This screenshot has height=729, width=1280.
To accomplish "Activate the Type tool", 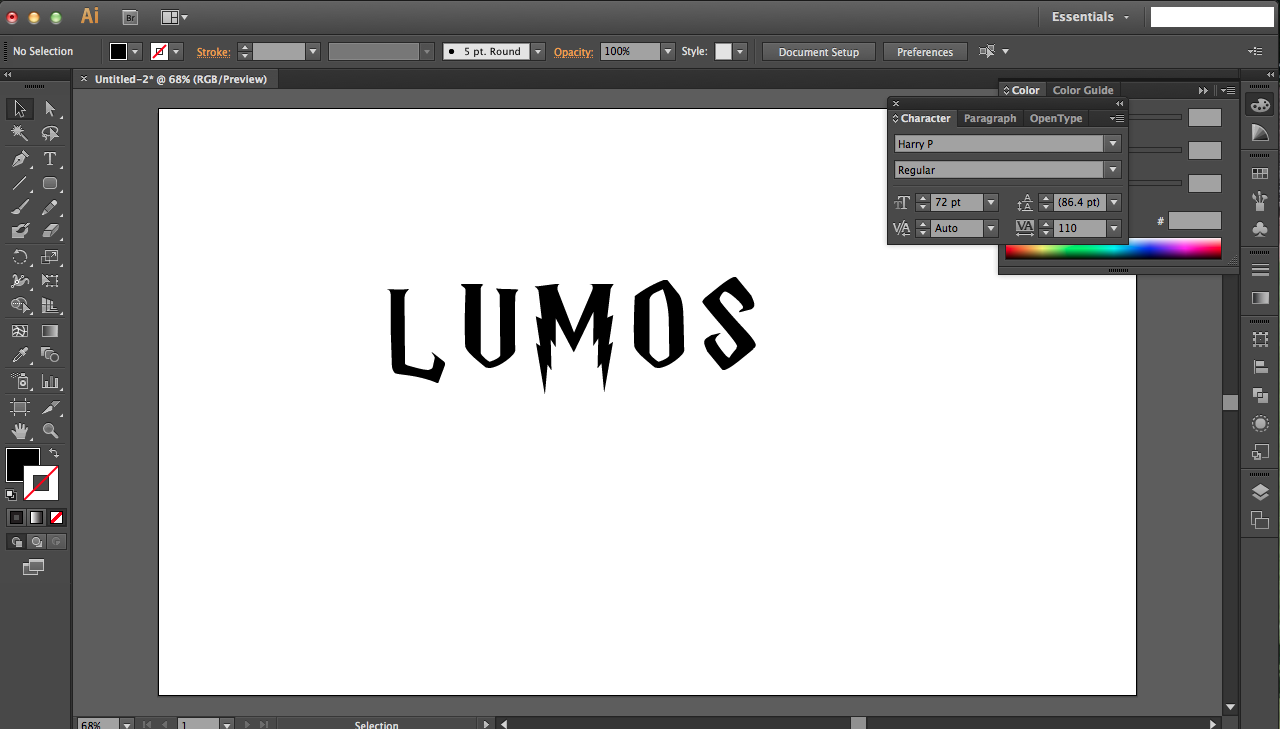I will [50, 159].
